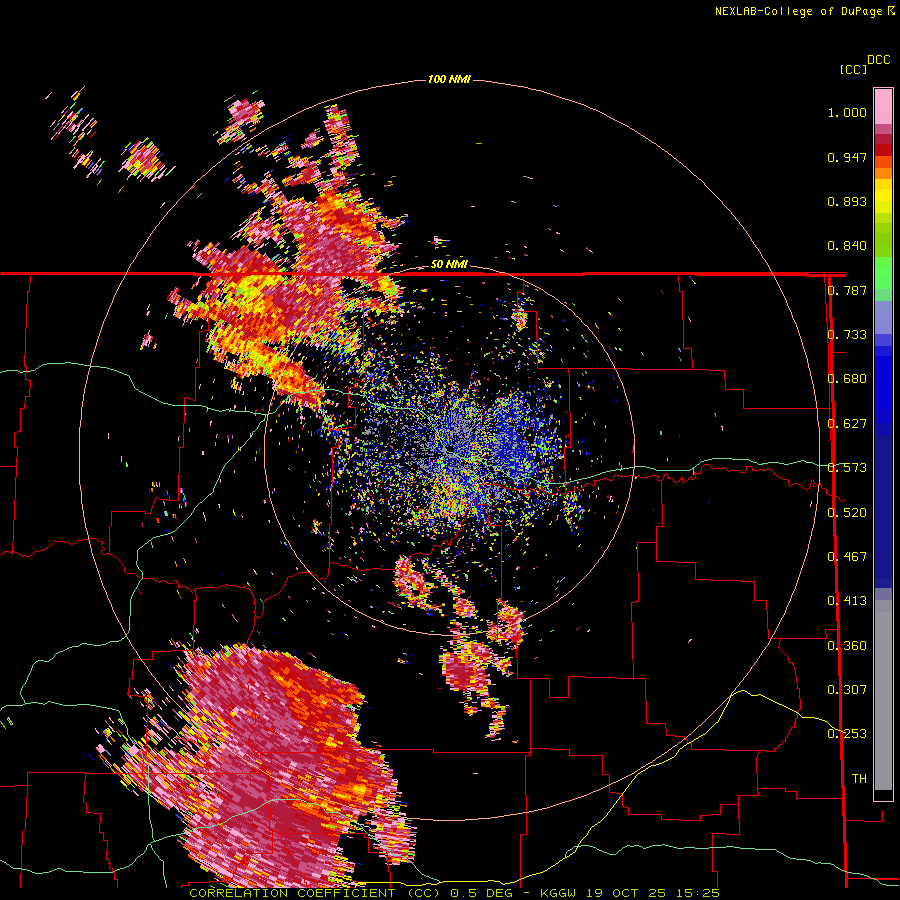Click the 100 NMI range ring label
900x900 pixels.
click(x=449, y=79)
